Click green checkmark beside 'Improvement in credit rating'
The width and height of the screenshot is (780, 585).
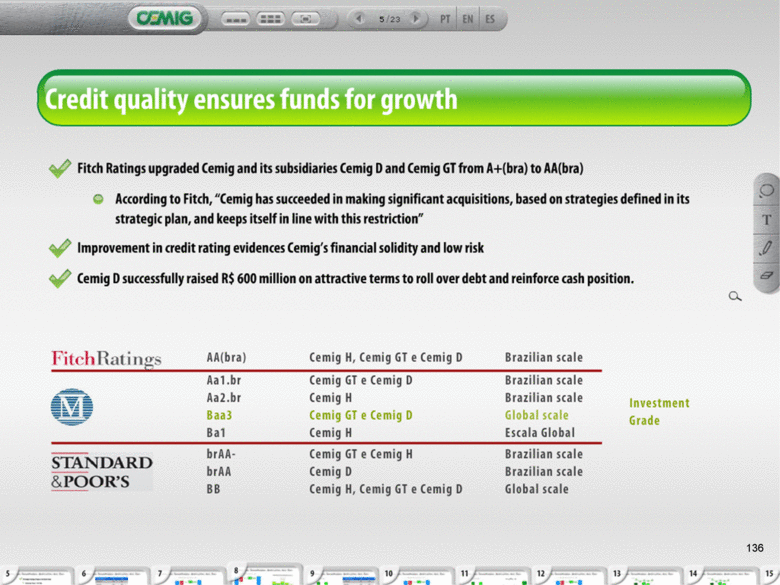point(60,248)
